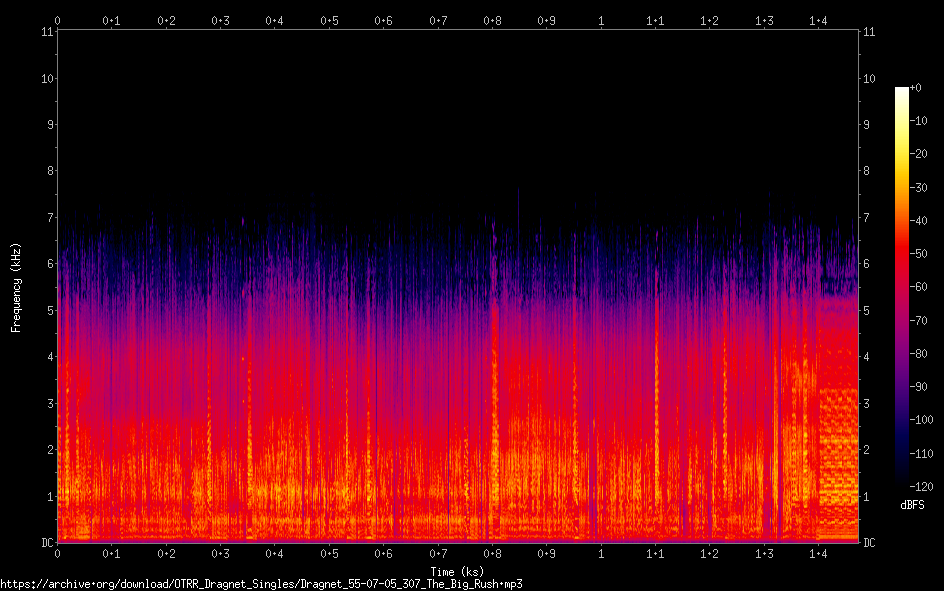
Task: Click the 3 label on left frequency axis
Action: click(49, 403)
